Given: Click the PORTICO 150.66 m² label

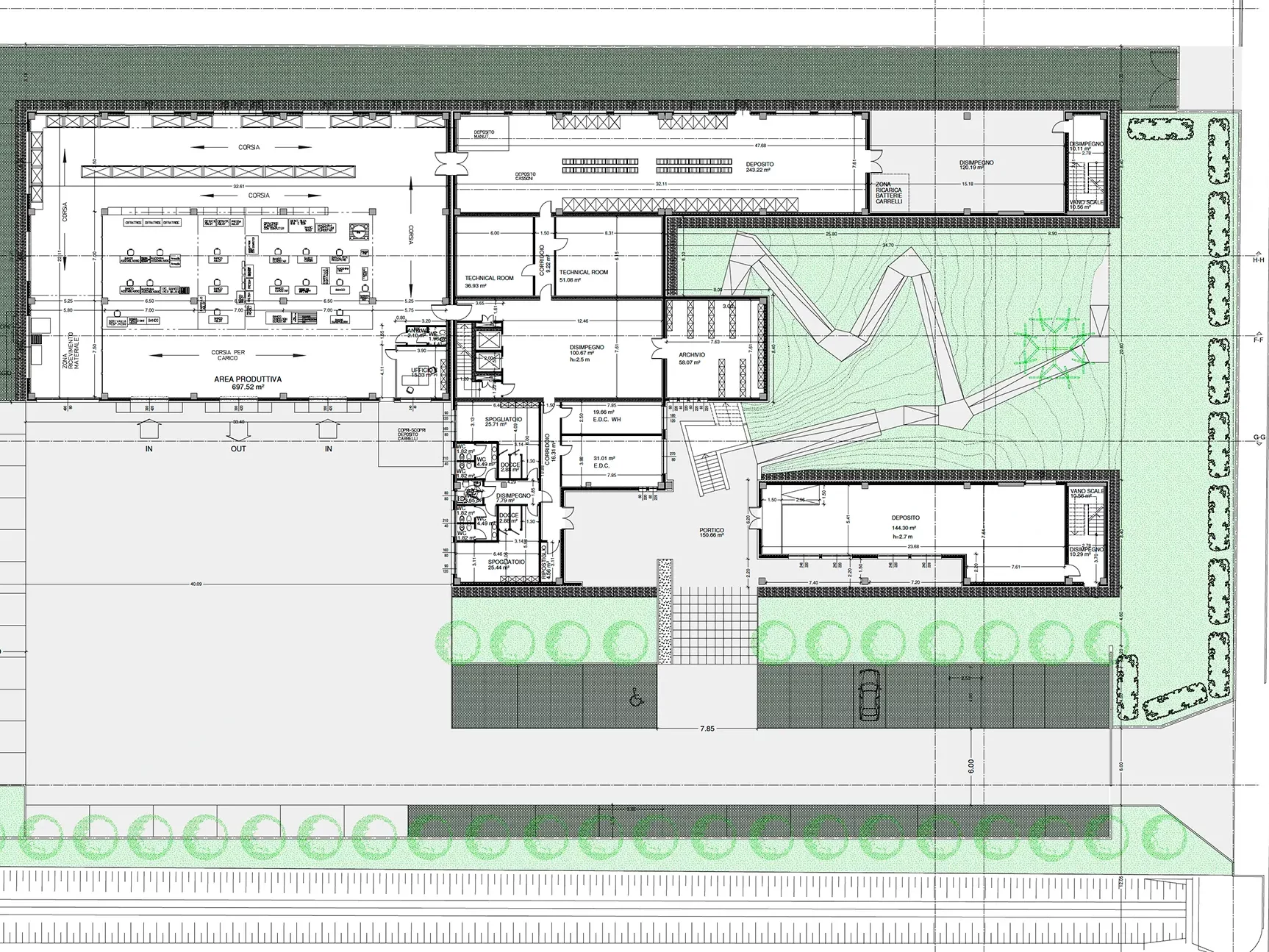Looking at the screenshot, I should pyautogui.click(x=712, y=533).
